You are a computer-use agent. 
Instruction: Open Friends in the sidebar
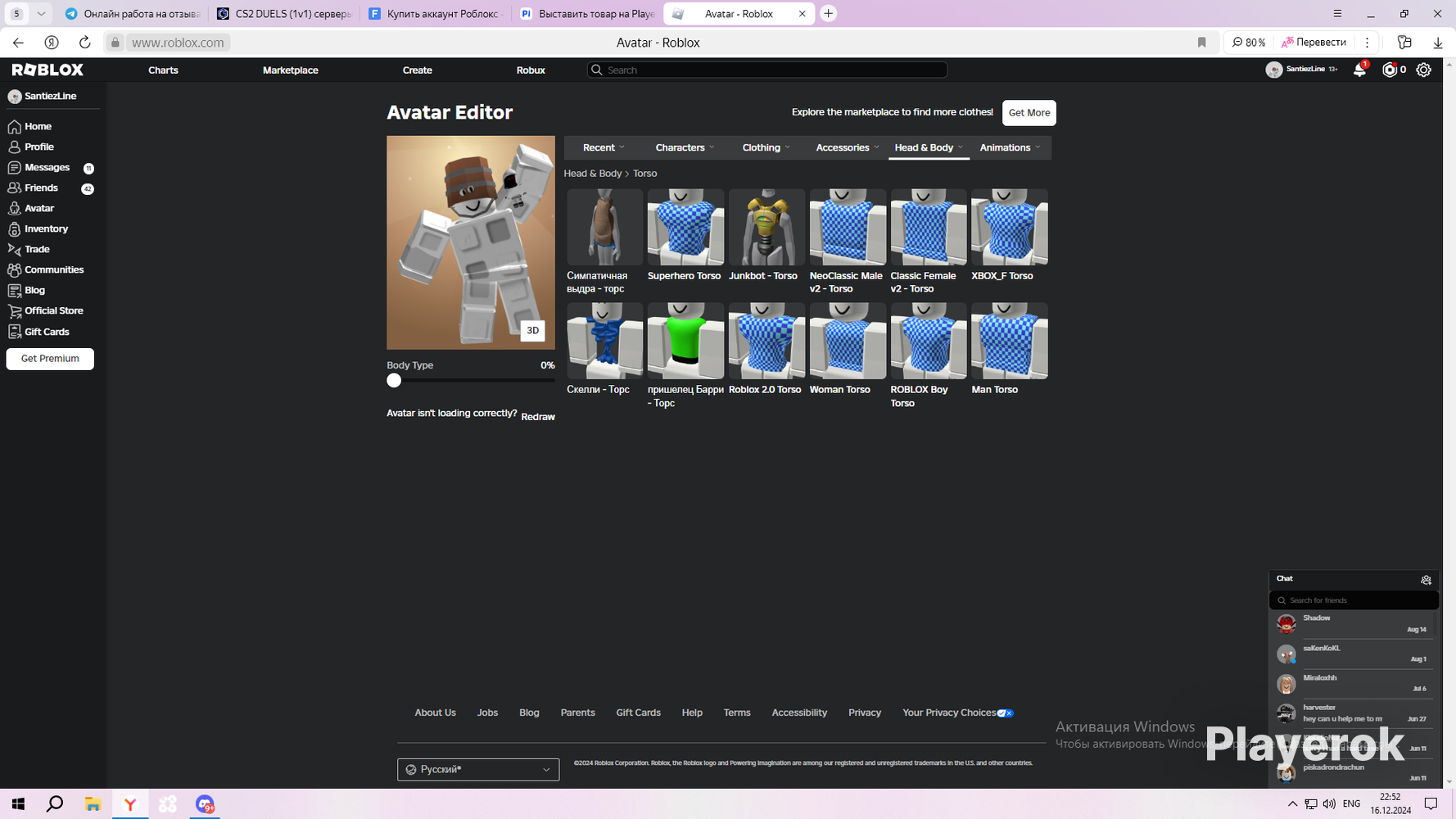click(x=41, y=188)
